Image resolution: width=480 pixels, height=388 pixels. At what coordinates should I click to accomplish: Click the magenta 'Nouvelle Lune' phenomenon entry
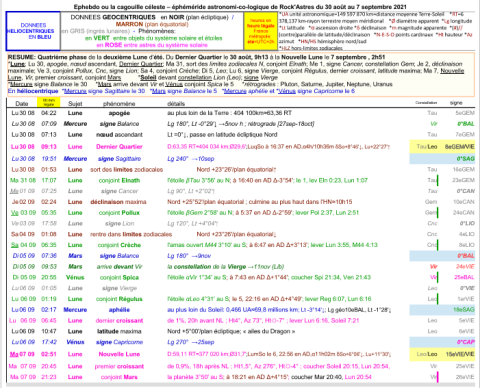(x=119, y=354)
